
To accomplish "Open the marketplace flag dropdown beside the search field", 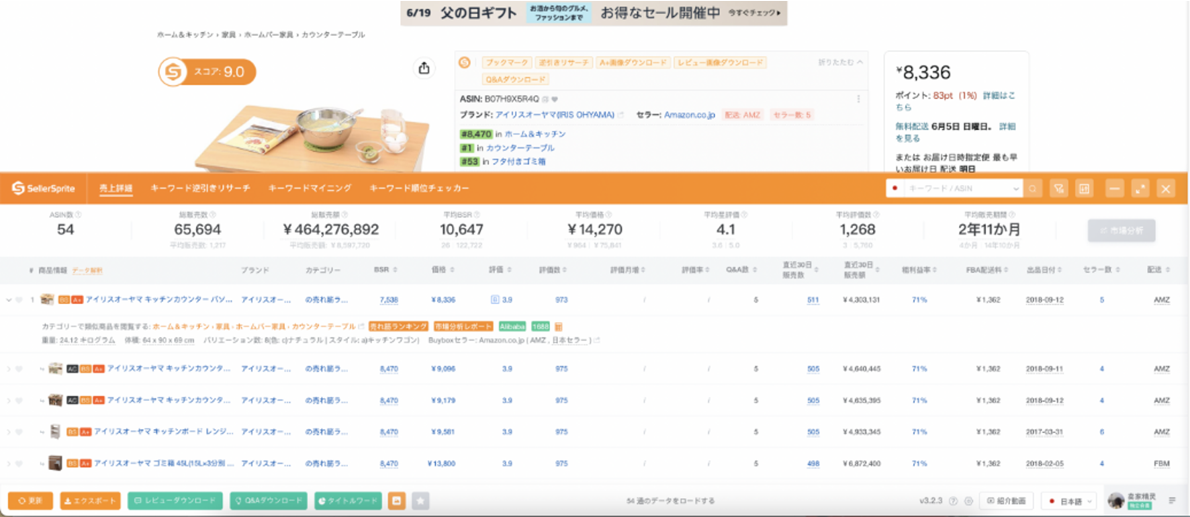I will 896,188.
